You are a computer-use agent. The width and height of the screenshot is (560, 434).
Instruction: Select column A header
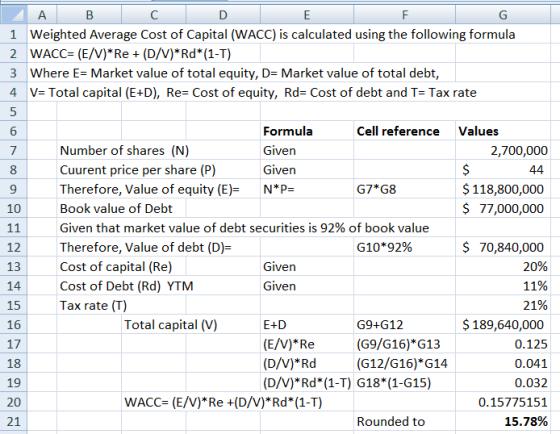42,15
